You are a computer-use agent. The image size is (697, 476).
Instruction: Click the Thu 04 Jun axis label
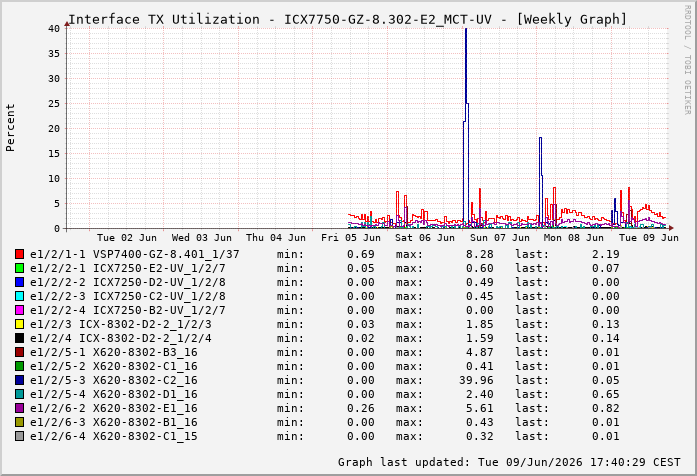tap(276, 238)
